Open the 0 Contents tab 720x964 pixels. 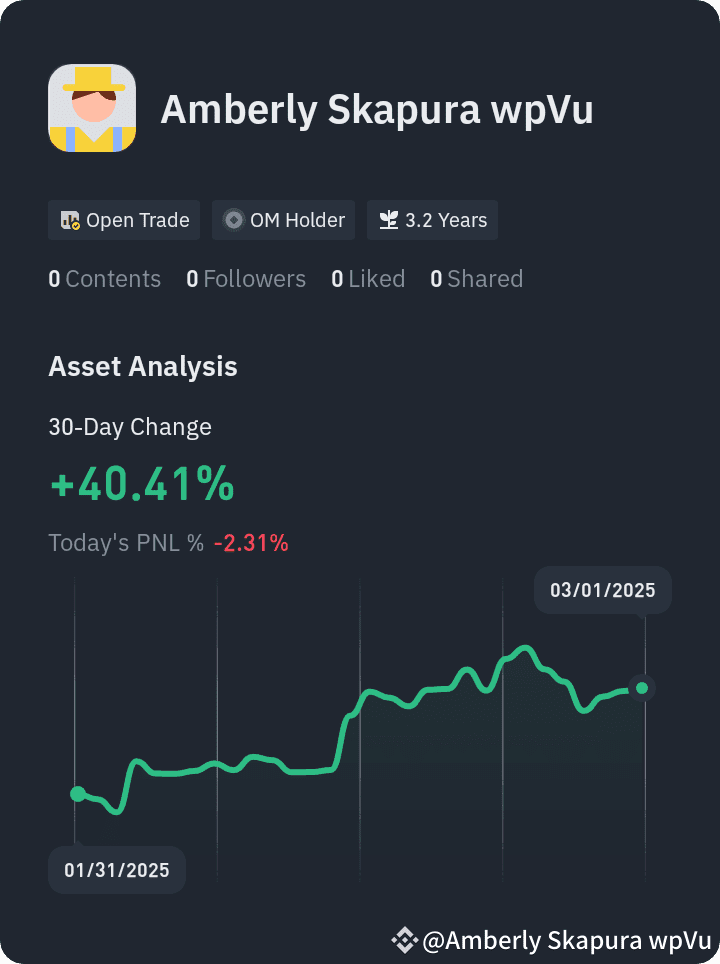105,279
